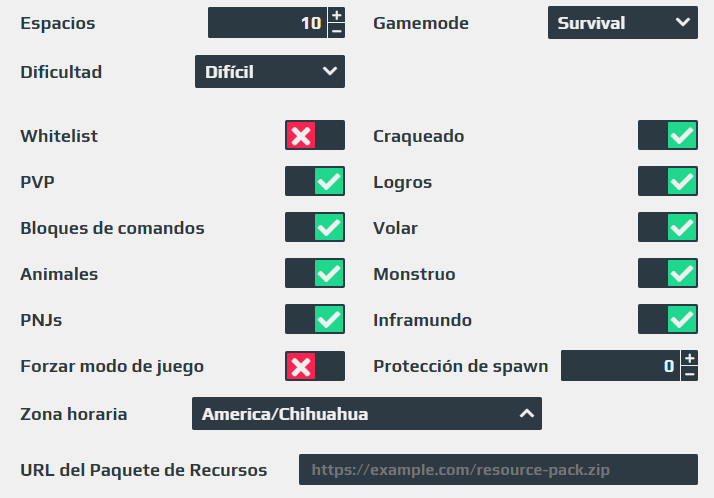Decrease Protección de spawn with minus

(x=689, y=374)
